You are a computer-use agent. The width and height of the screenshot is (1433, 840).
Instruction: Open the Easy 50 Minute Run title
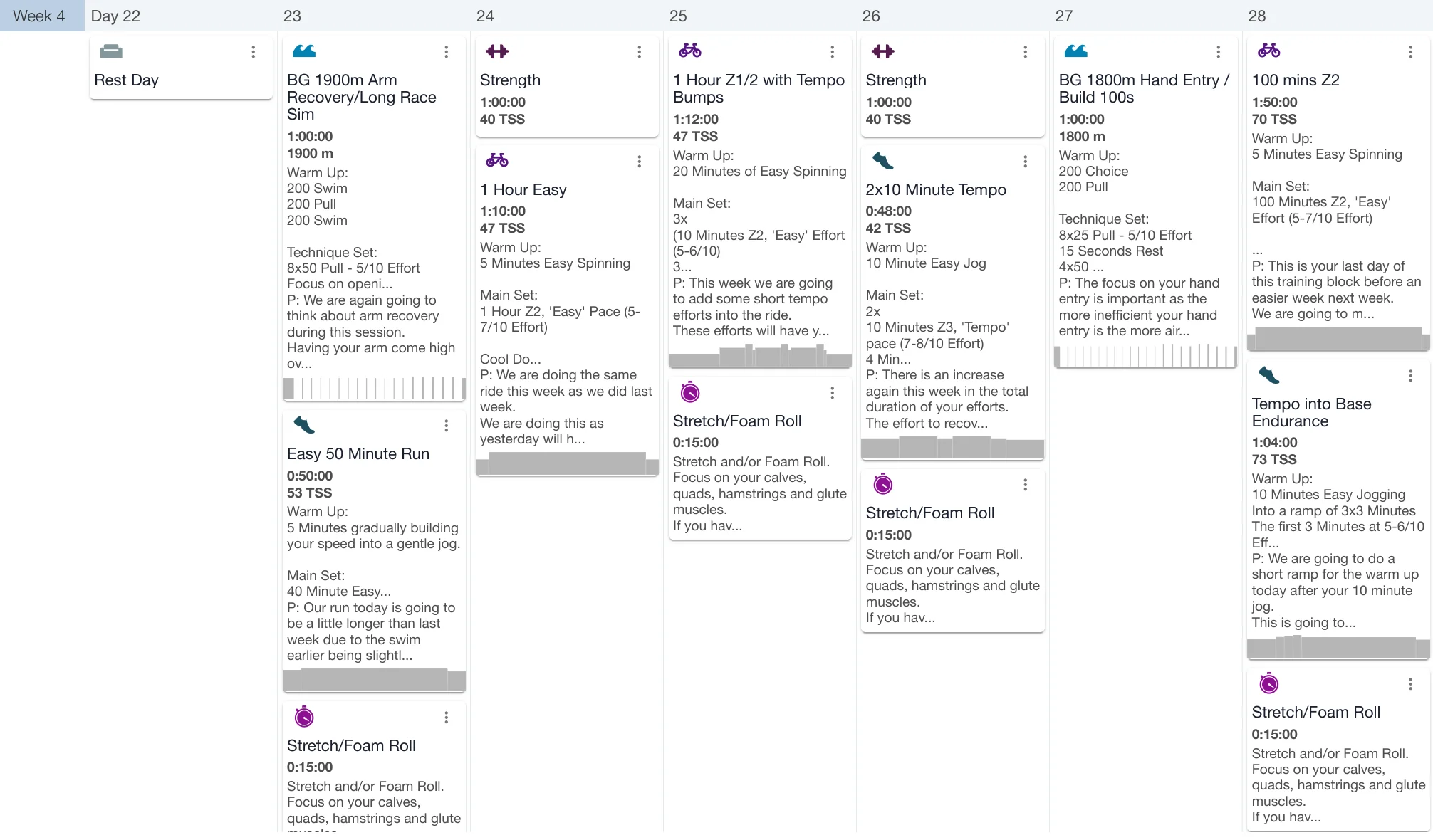(x=358, y=453)
